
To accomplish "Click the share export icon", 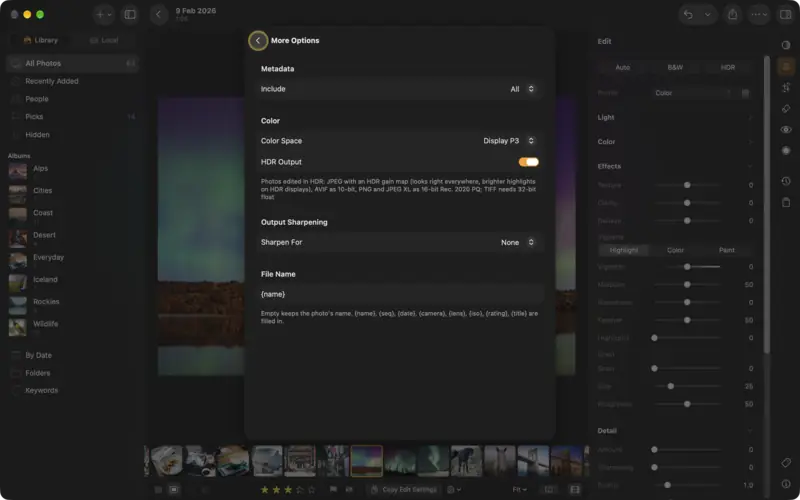I will coord(733,14).
